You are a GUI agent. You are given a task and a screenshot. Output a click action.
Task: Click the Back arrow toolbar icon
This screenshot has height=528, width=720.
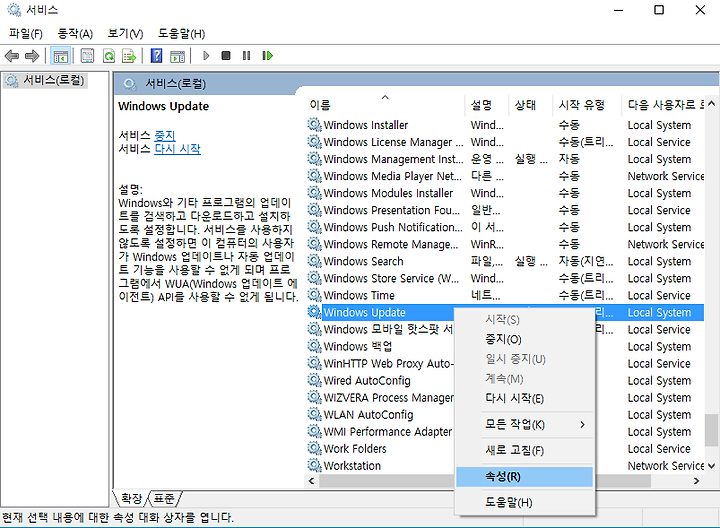tap(11, 56)
